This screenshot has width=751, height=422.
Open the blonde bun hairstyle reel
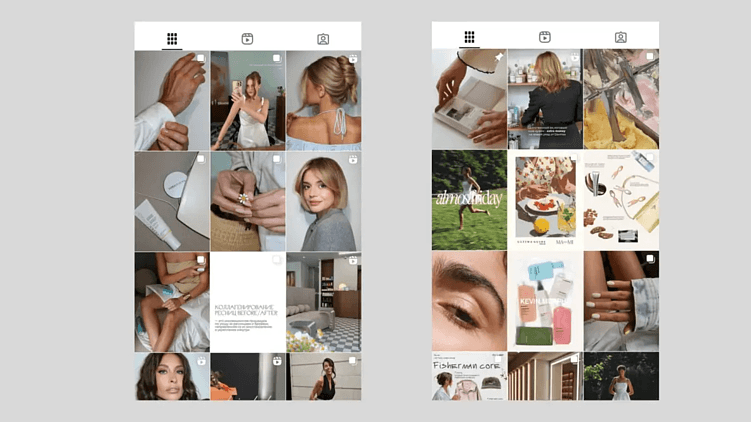324,101
